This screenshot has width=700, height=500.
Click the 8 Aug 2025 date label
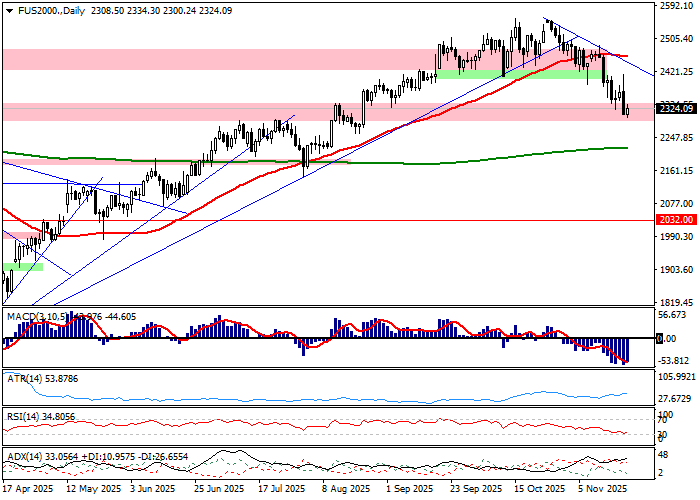[346, 490]
